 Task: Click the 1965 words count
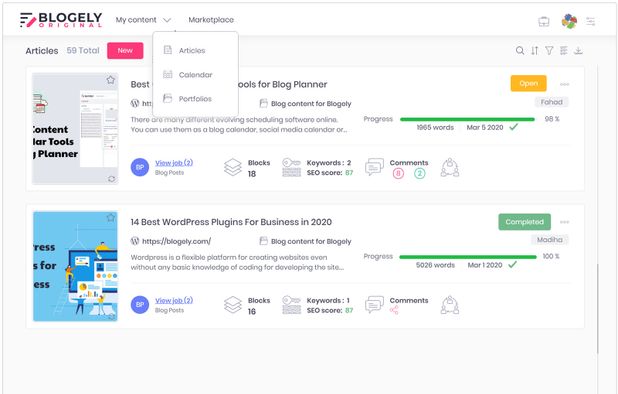coord(435,127)
